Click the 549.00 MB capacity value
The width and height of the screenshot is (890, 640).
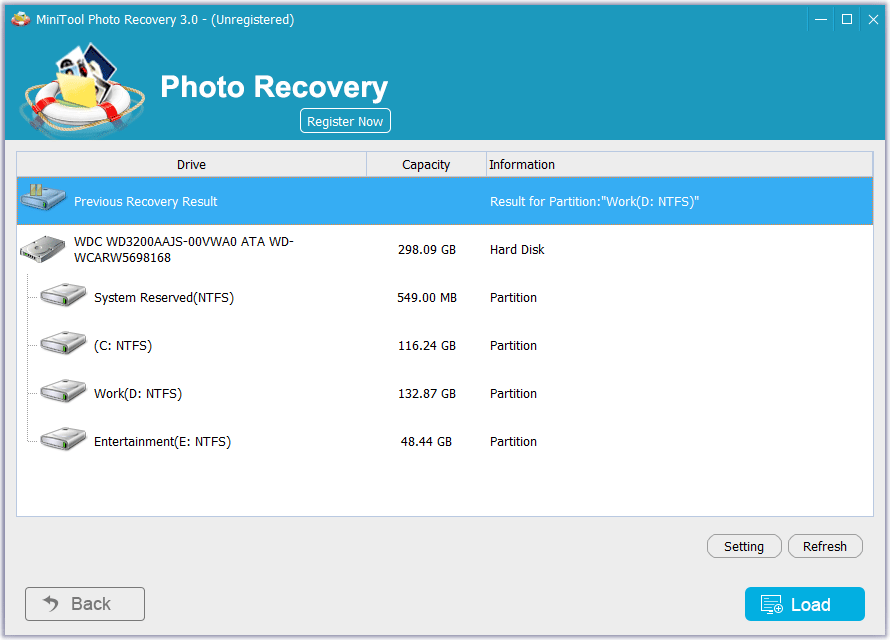click(x=427, y=298)
